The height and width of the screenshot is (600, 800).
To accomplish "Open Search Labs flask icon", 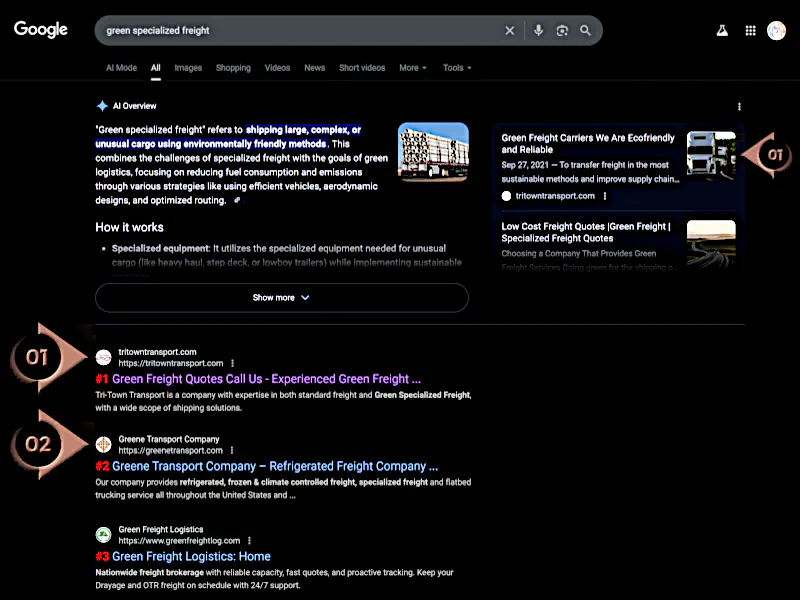I will (x=721, y=31).
